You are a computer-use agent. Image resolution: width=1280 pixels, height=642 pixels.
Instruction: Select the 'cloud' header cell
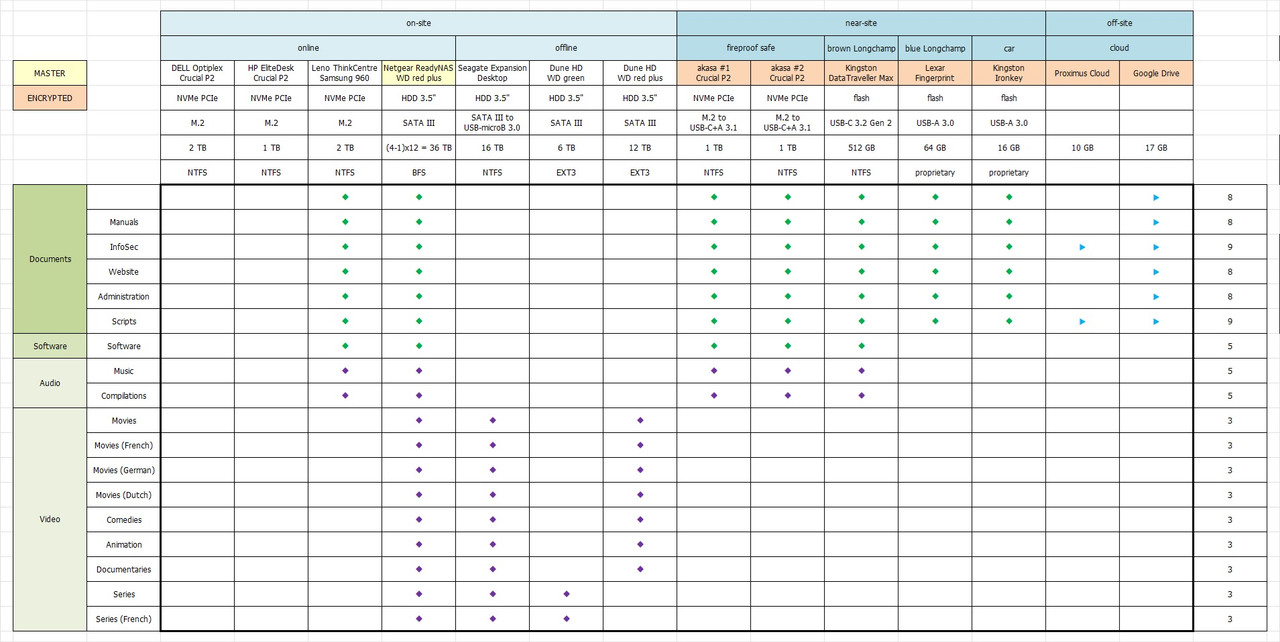(x=1119, y=48)
